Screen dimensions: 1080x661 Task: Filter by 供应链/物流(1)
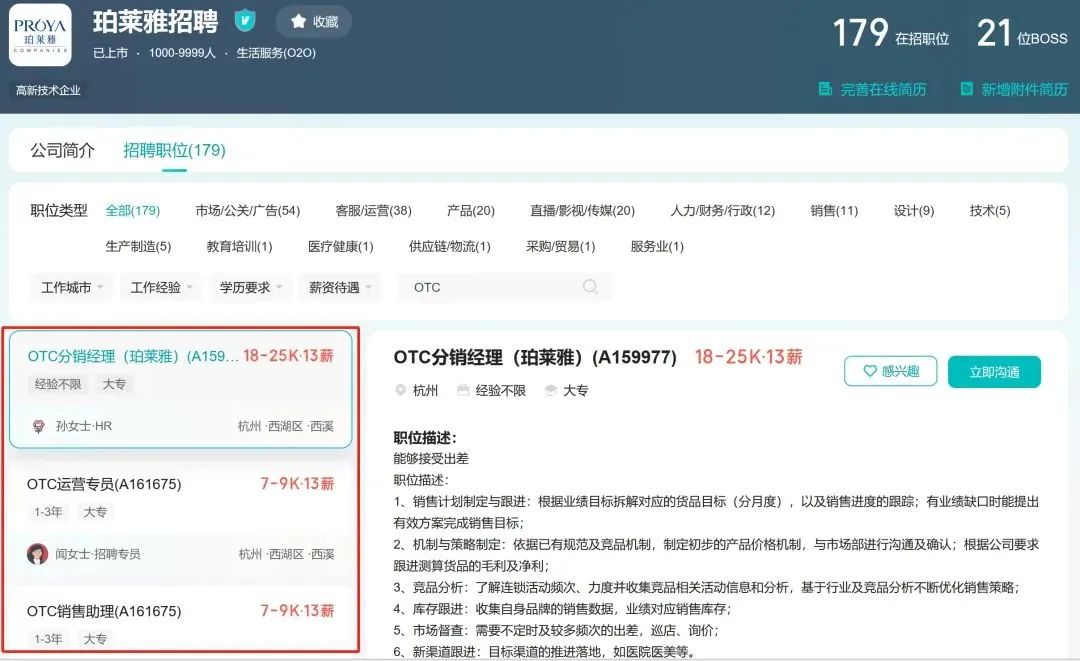(x=449, y=246)
